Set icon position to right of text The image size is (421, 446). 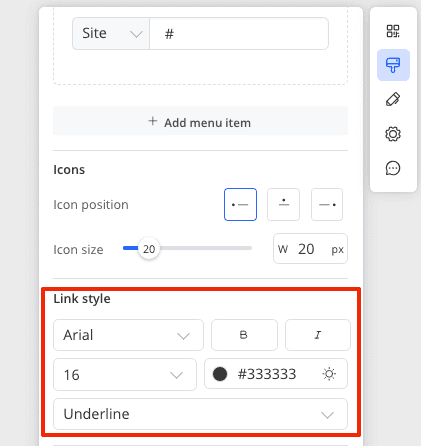(327, 204)
